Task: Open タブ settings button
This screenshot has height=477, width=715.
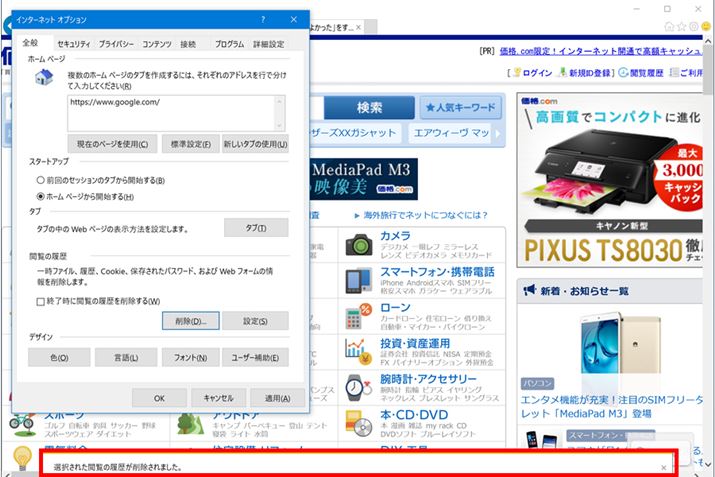Action: pos(256,228)
